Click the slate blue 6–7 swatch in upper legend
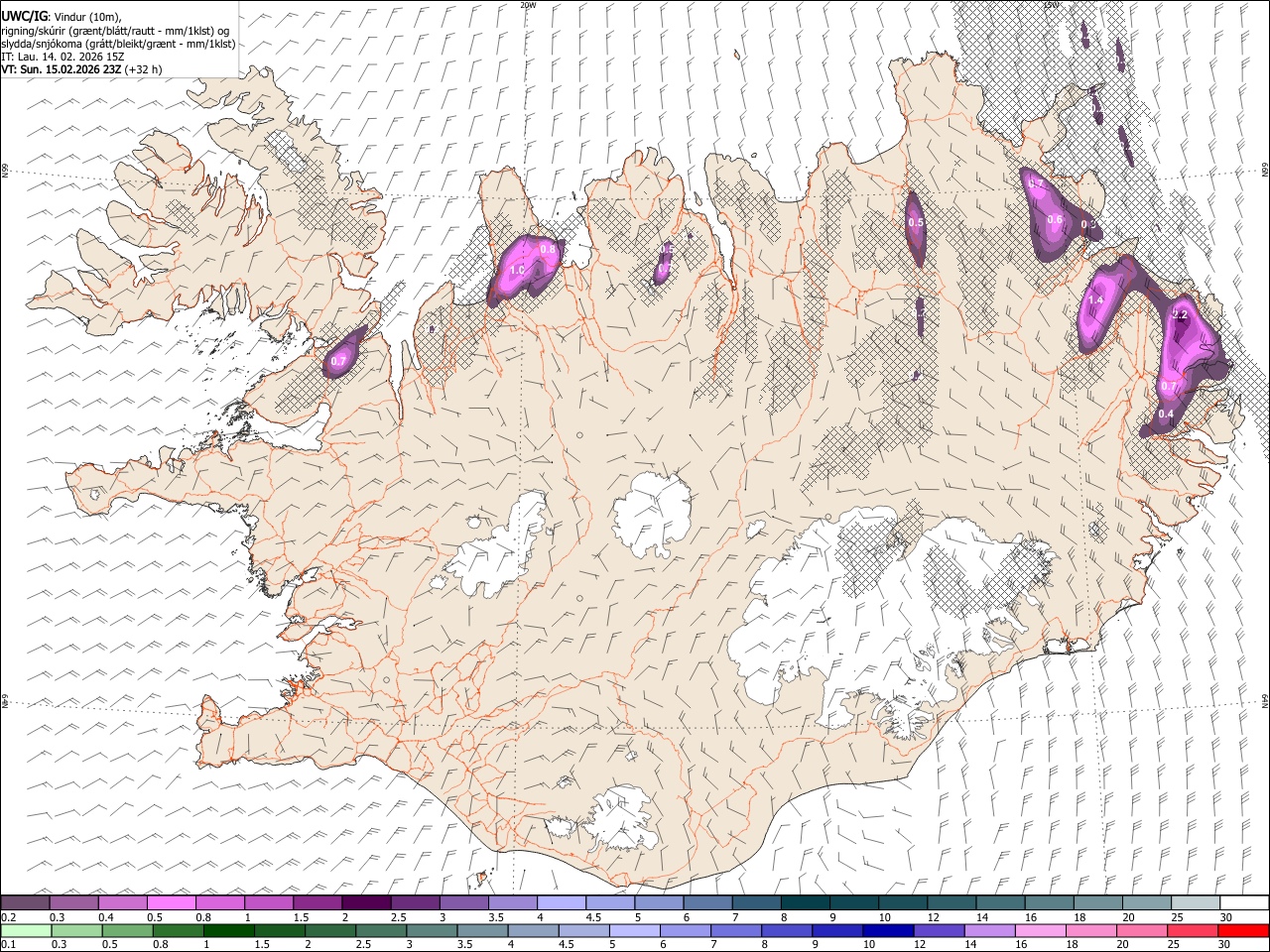1270x952 pixels. (x=708, y=903)
